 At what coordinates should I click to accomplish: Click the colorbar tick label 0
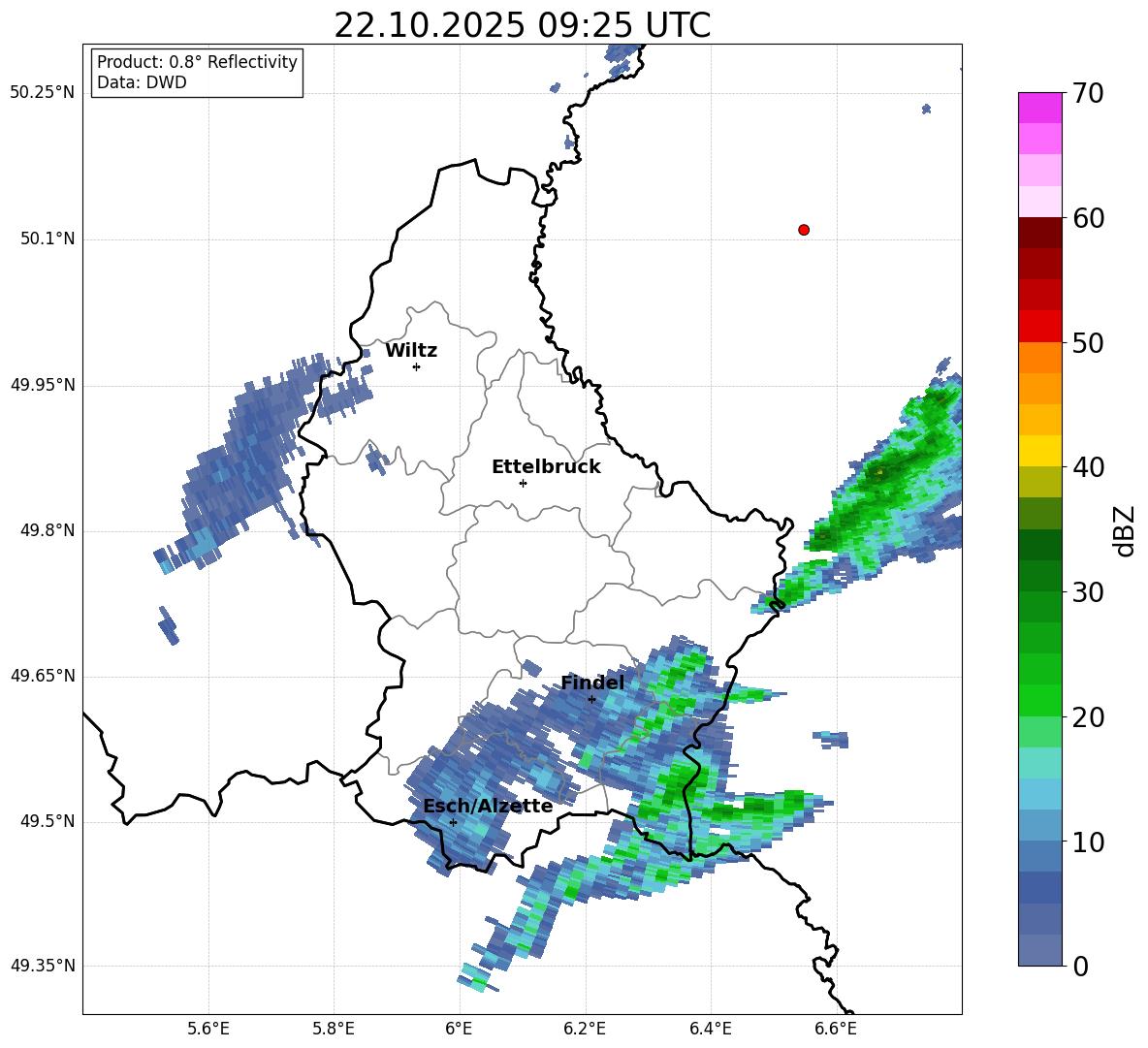[1080, 967]
